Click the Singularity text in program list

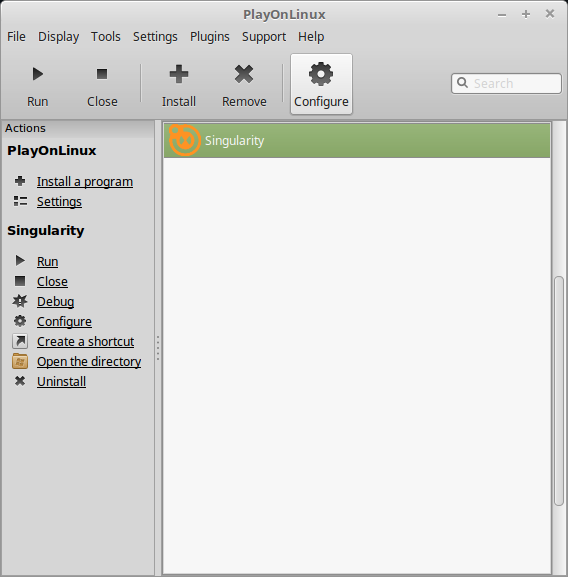click(234, 140)
